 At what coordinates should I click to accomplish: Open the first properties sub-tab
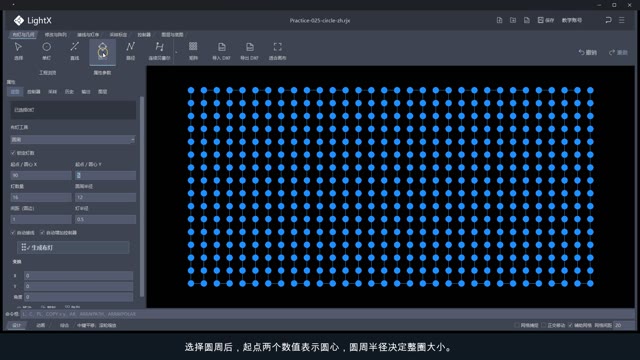point(15,92)
